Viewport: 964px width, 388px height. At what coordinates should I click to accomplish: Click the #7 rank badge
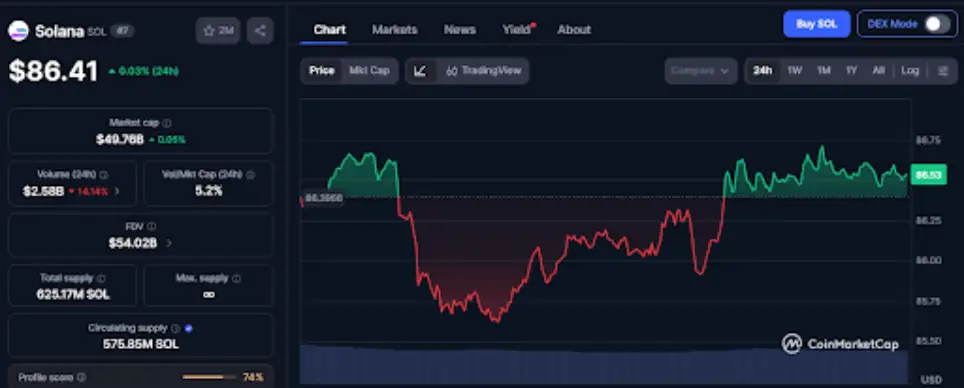click(x=123, y=31)
